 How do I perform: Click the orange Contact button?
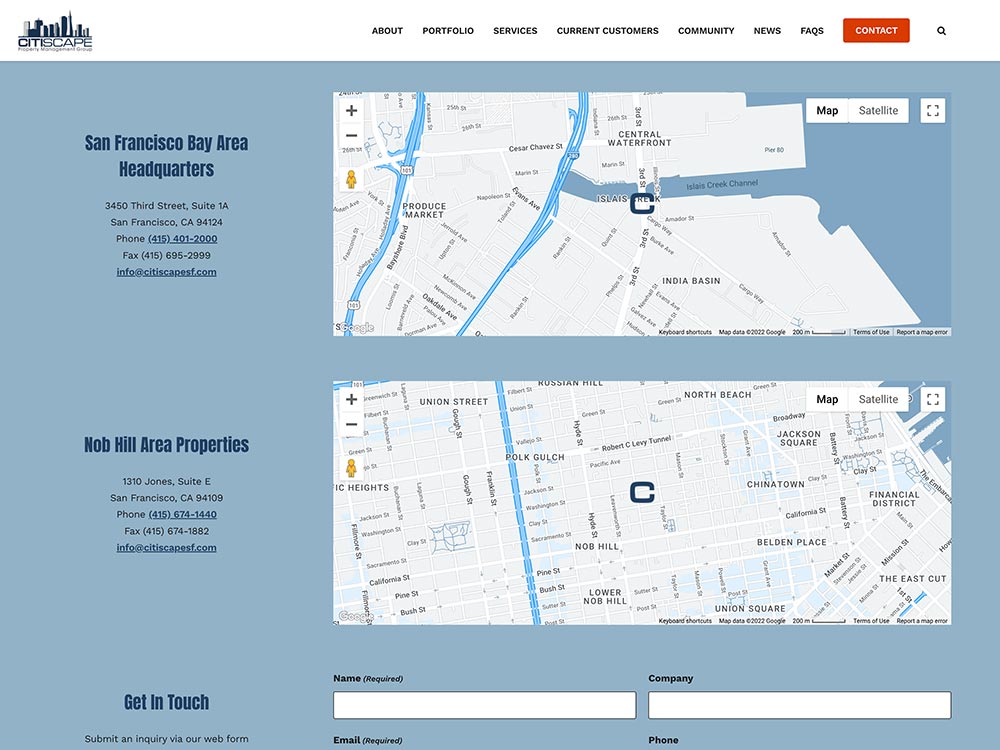876,31
